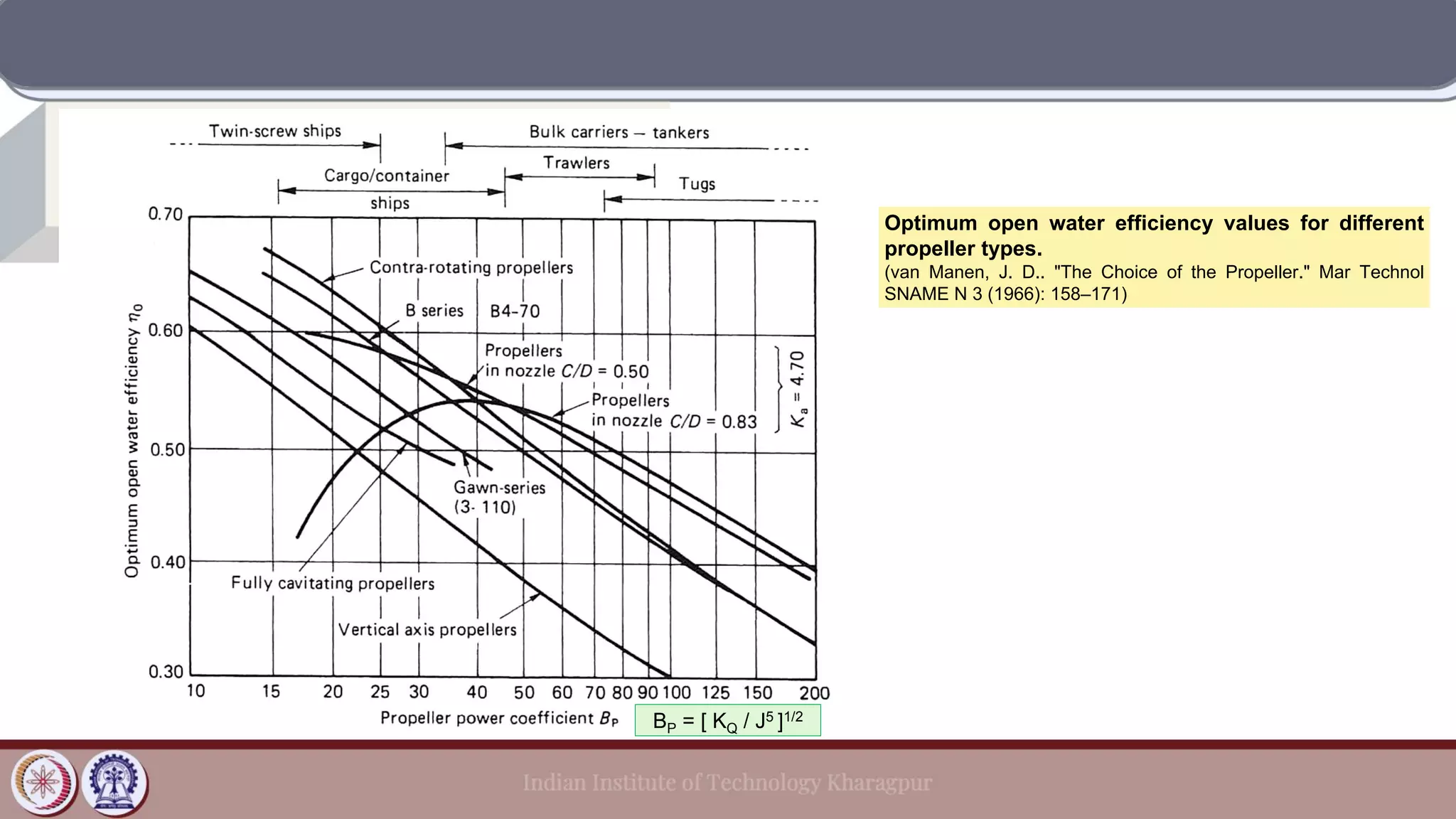Click the 'Twin-screw ships' label

[x=274, y=131]
